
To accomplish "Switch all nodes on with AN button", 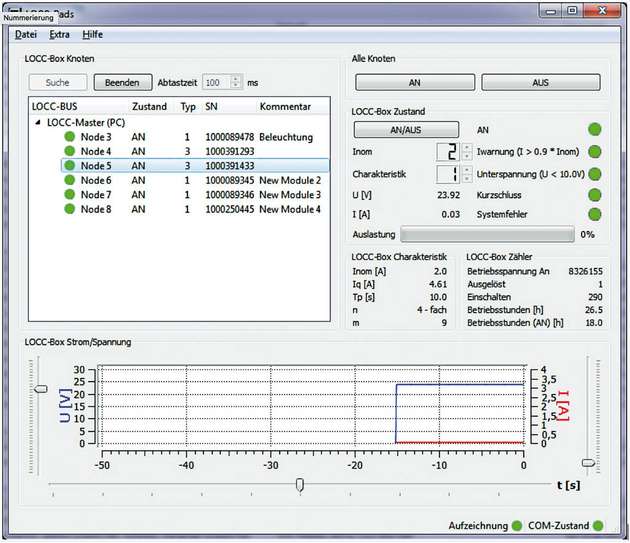I will click(x=415, y=82).
